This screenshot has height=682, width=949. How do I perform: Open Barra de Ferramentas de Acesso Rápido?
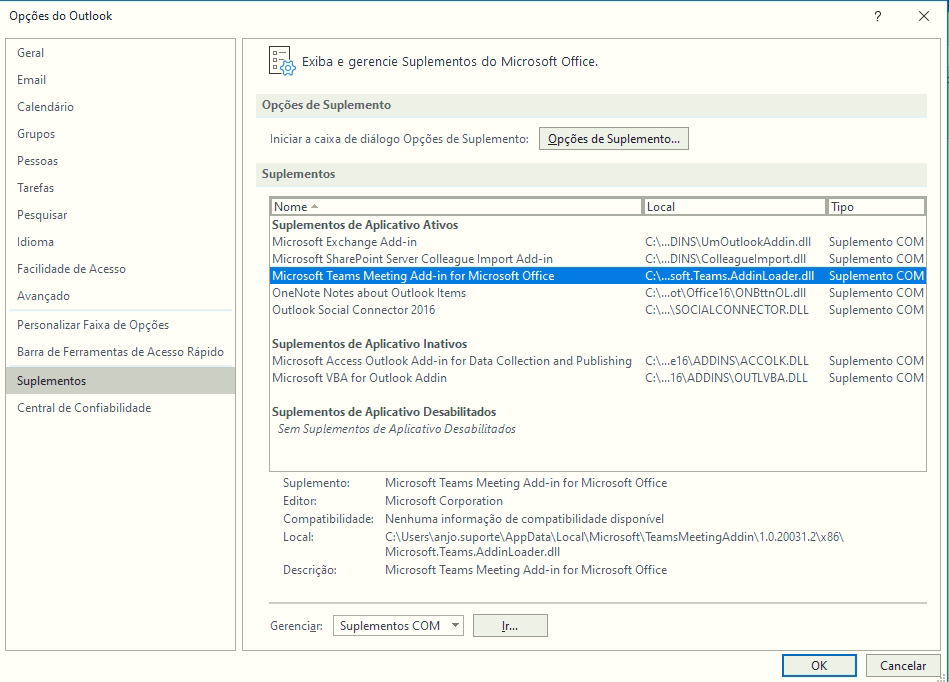tap(120, 352)
